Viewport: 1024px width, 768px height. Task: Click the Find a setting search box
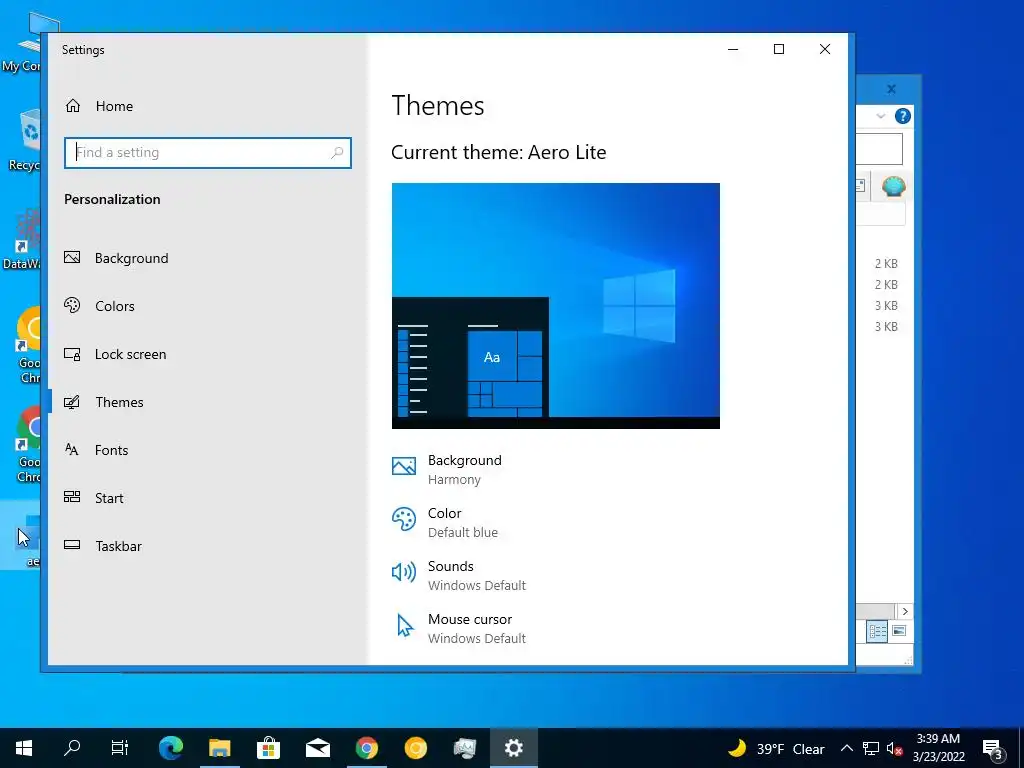click(208, 153)
